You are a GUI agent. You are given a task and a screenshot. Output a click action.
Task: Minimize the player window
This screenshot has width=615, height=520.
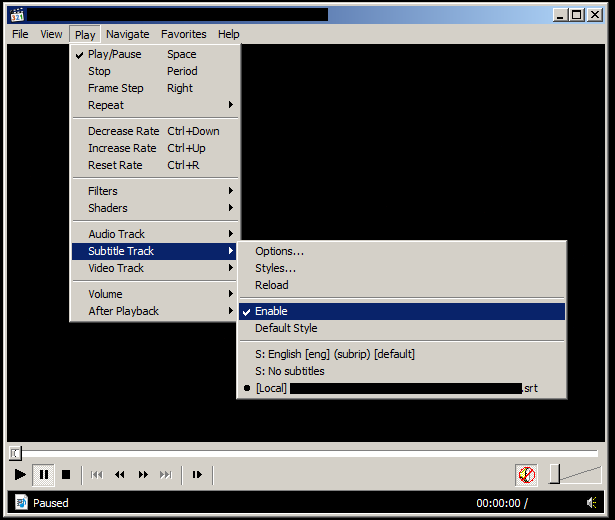coord(560,15)
